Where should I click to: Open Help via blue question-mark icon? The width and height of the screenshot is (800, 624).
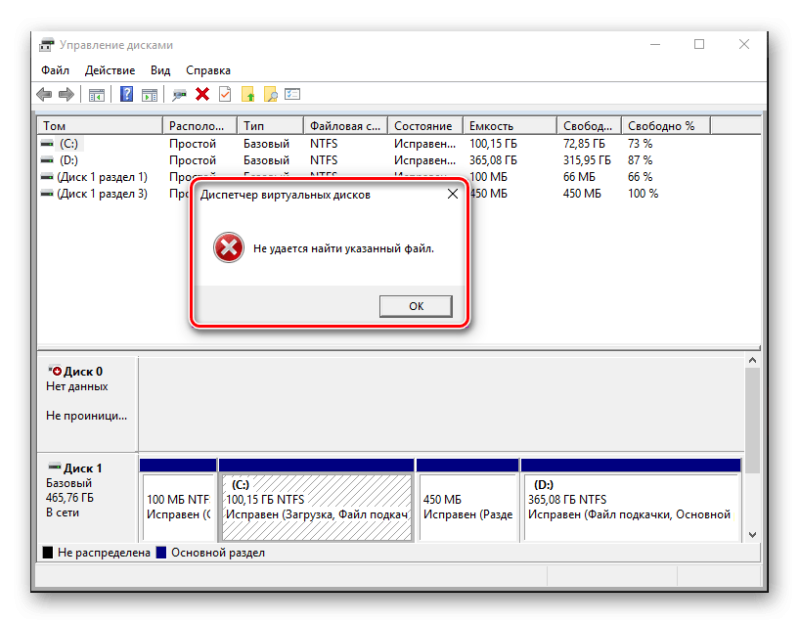[x=126, y=94]
